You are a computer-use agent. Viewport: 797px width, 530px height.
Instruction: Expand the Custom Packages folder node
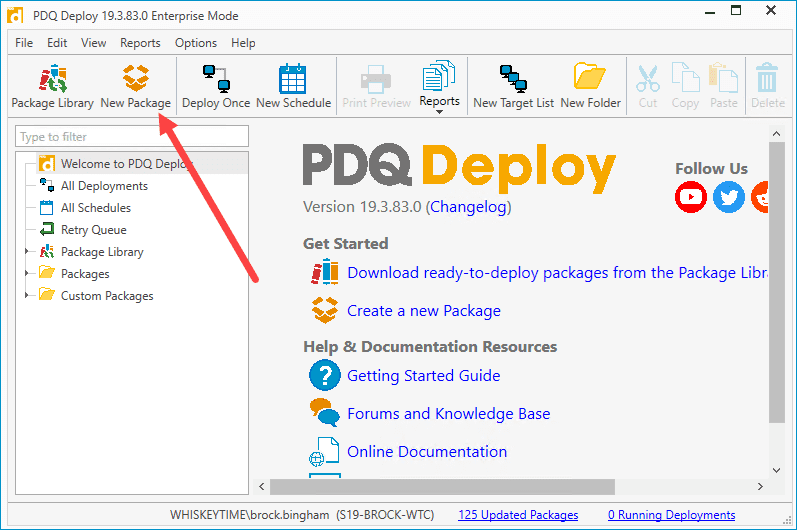[26, 295]
